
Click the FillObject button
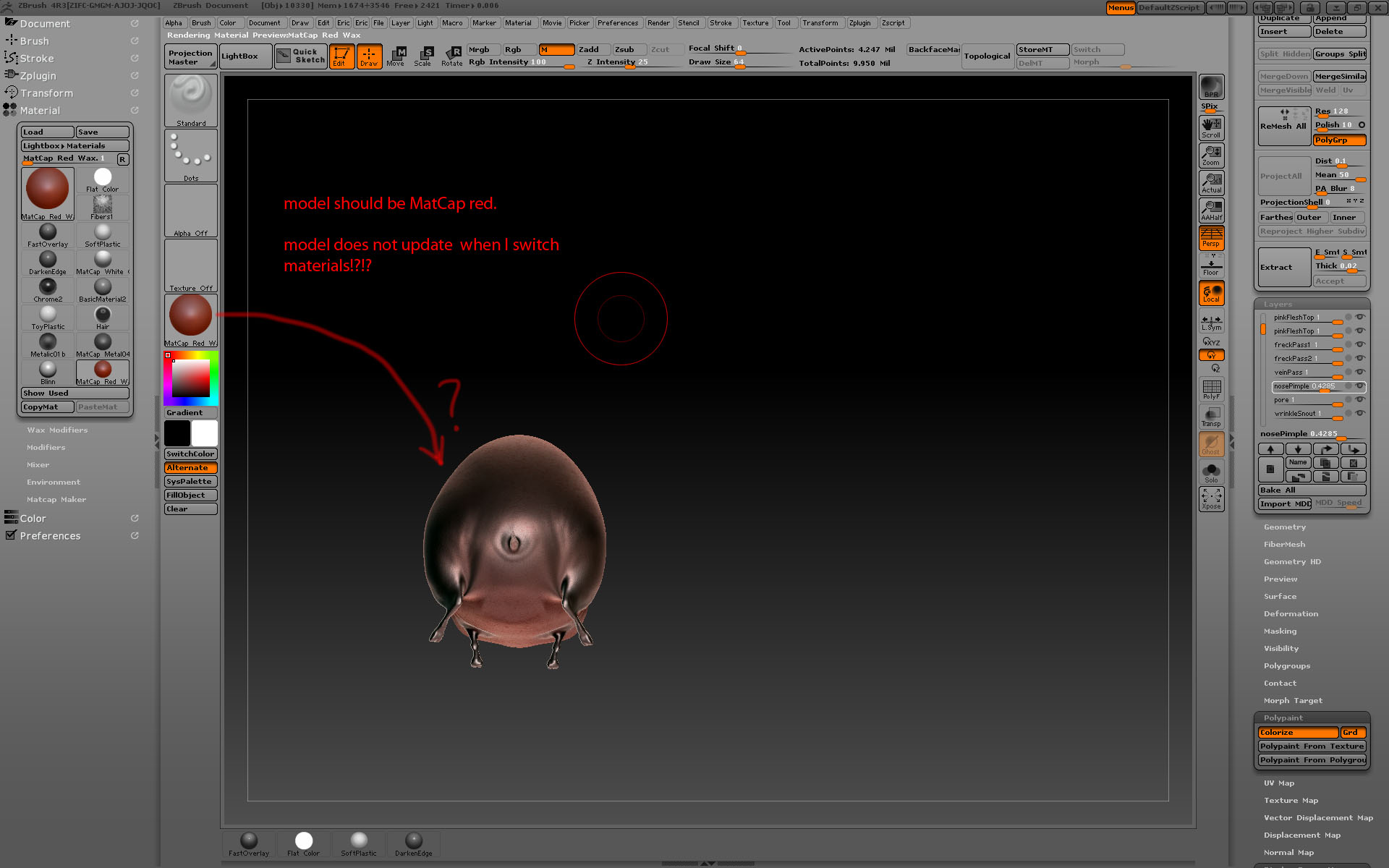click(191, 495)
